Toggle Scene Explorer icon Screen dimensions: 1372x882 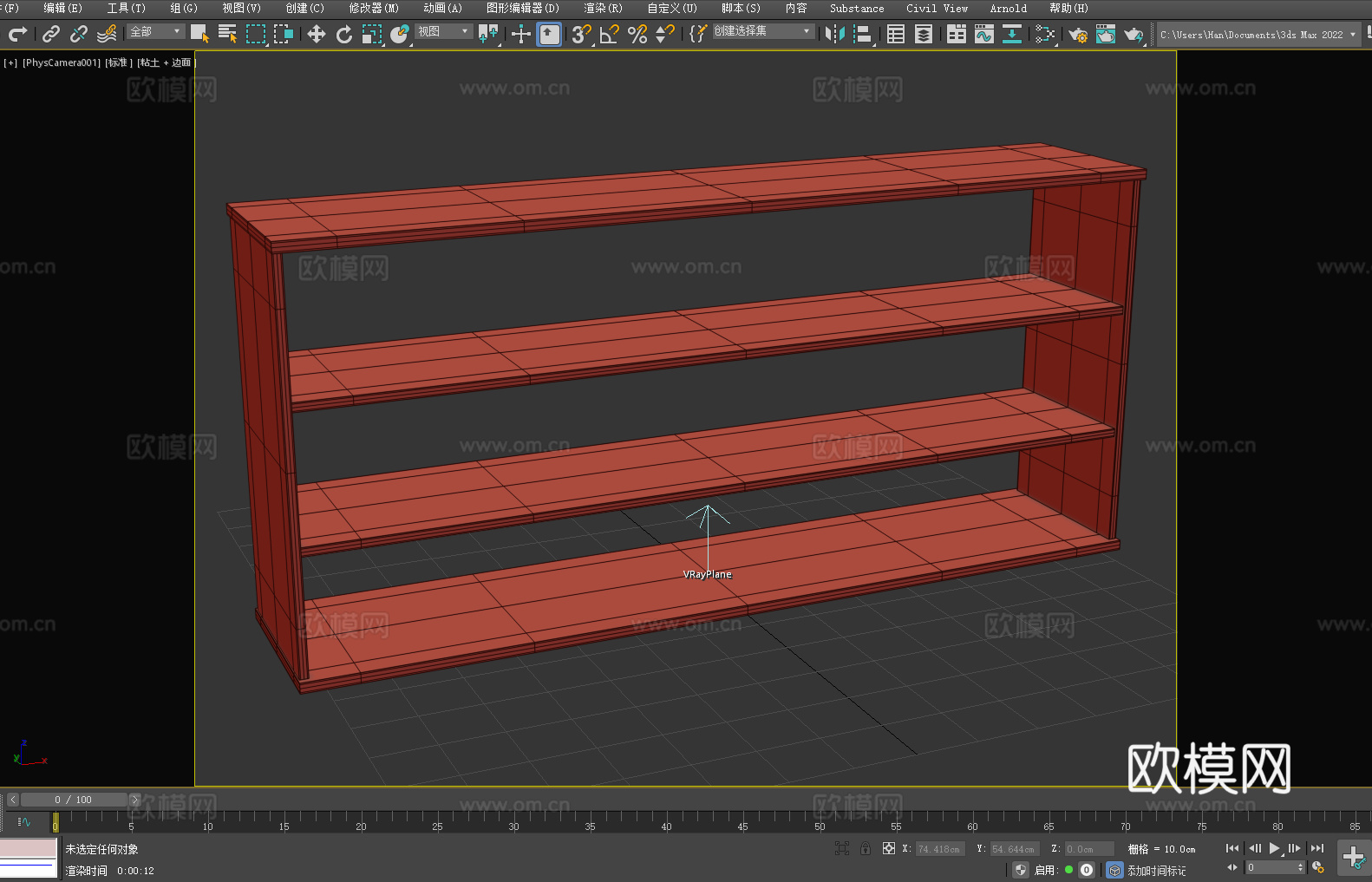[x=896, y=34]
